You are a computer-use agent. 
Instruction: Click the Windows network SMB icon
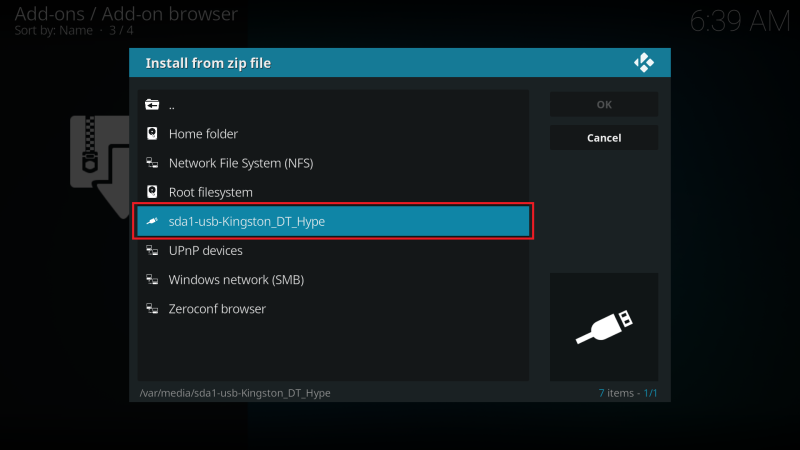click(152, 279)
